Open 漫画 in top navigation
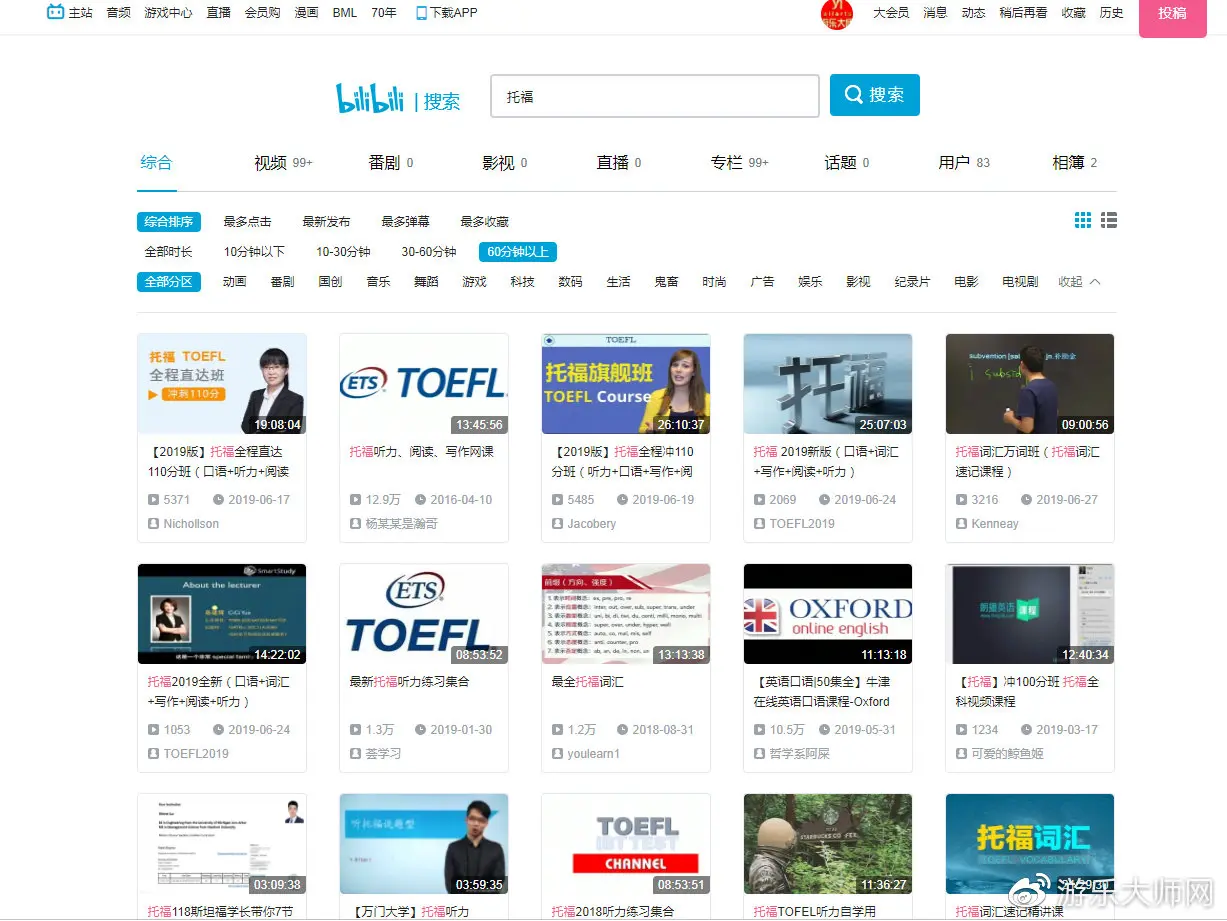This screenshot has height=921, width=1227. coord(306,13)
